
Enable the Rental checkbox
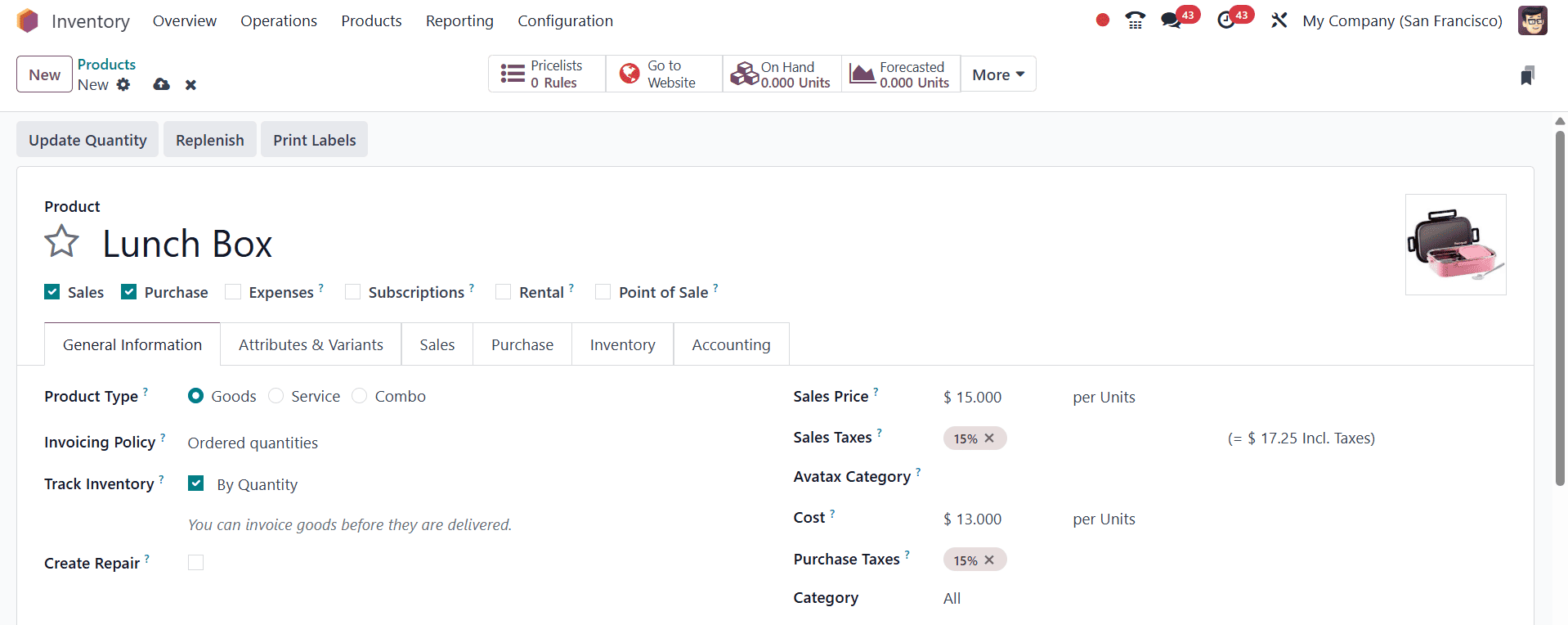pos(504,292)
